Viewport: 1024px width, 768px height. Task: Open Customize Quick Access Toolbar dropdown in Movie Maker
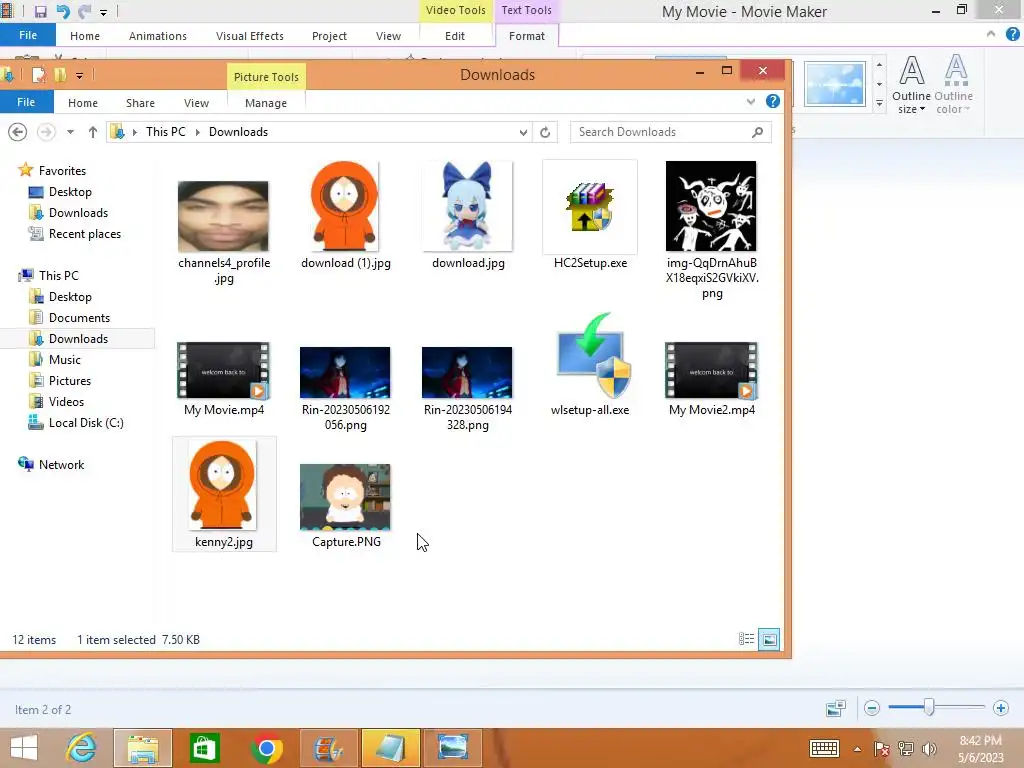[103, 12]
